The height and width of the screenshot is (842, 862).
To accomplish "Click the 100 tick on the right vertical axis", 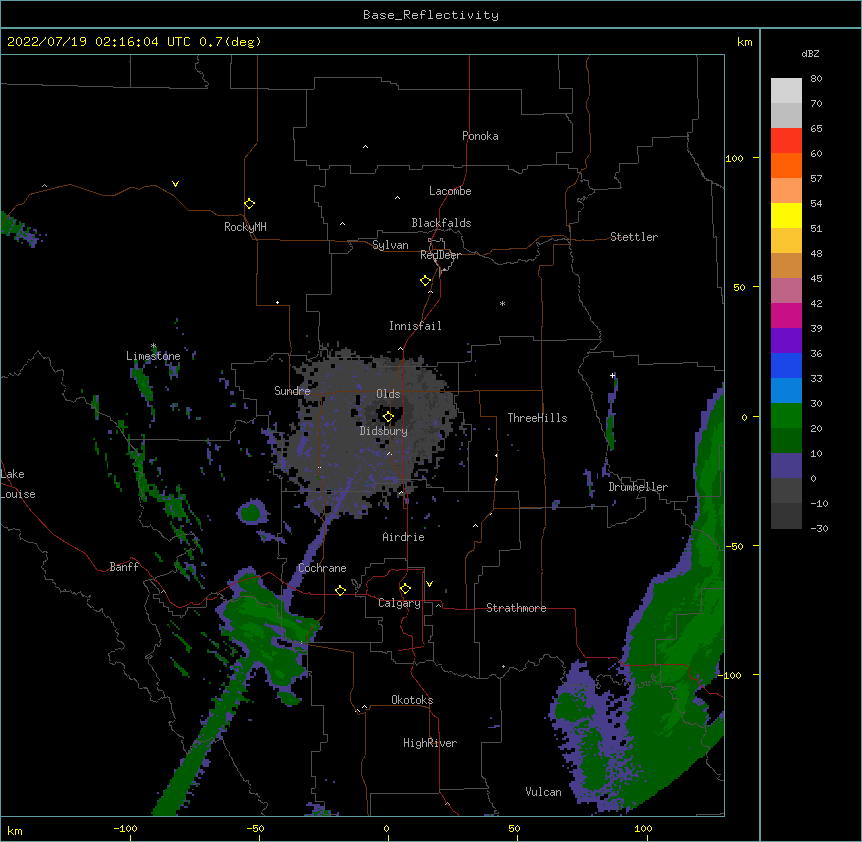I will (734, 158).
